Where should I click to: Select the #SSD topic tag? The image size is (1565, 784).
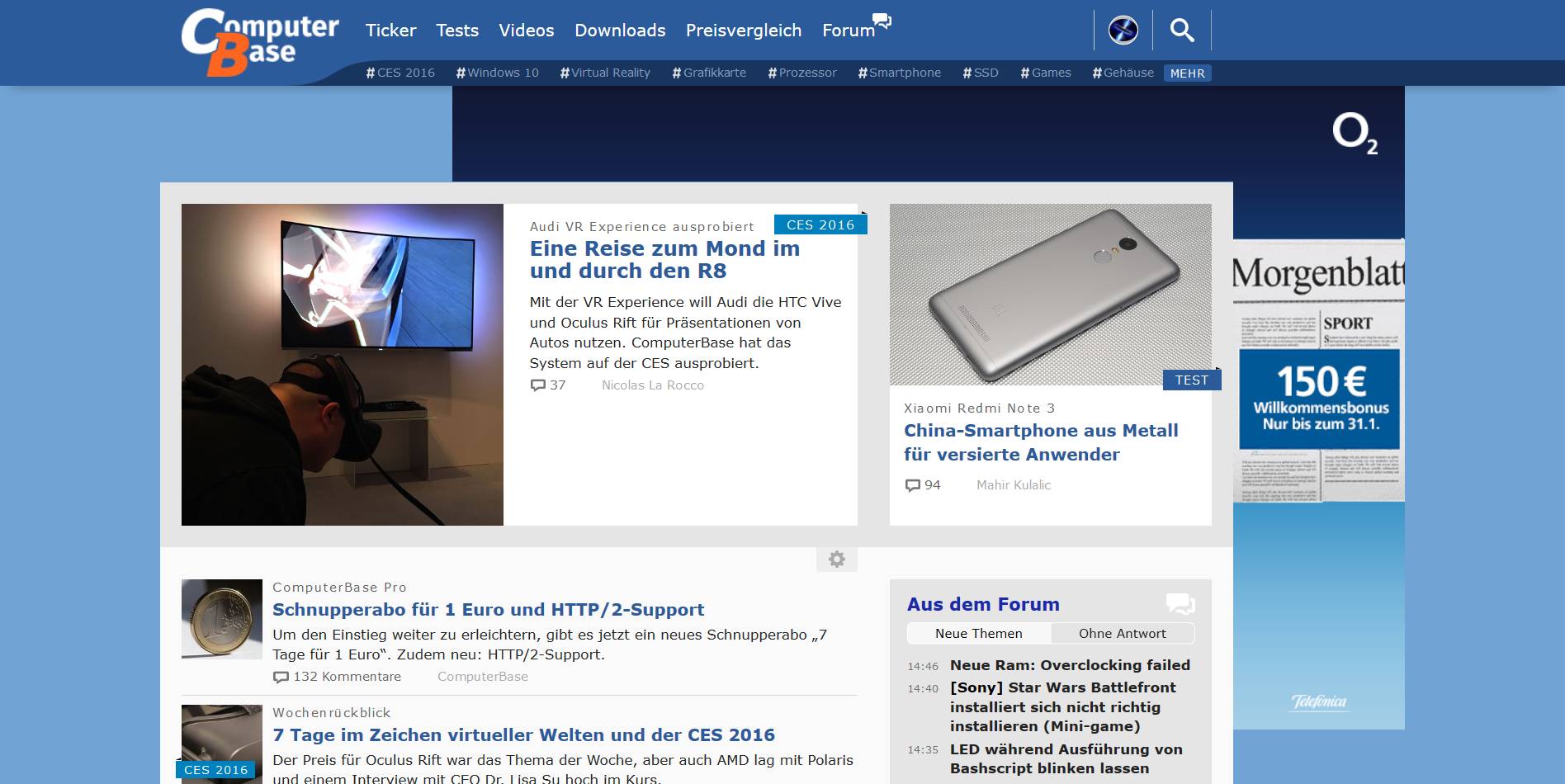point(981,73)
